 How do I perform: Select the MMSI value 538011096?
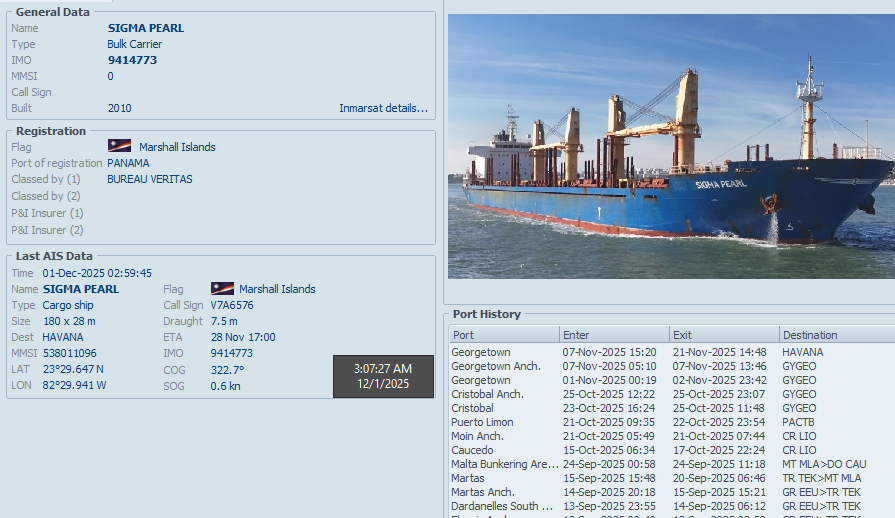70,353
